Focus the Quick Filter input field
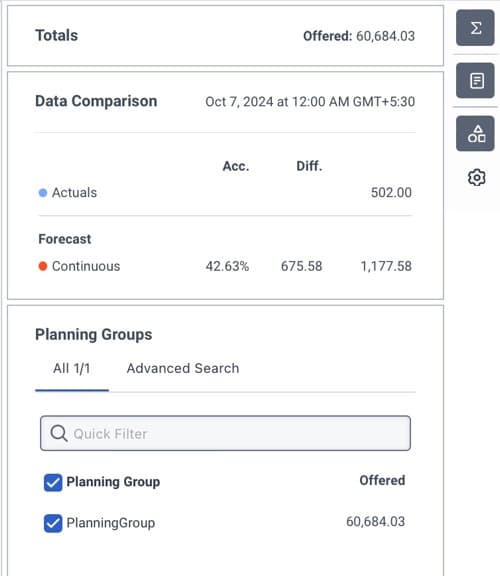This screenshot has width=500, height=576. click(x=225, y=433)
